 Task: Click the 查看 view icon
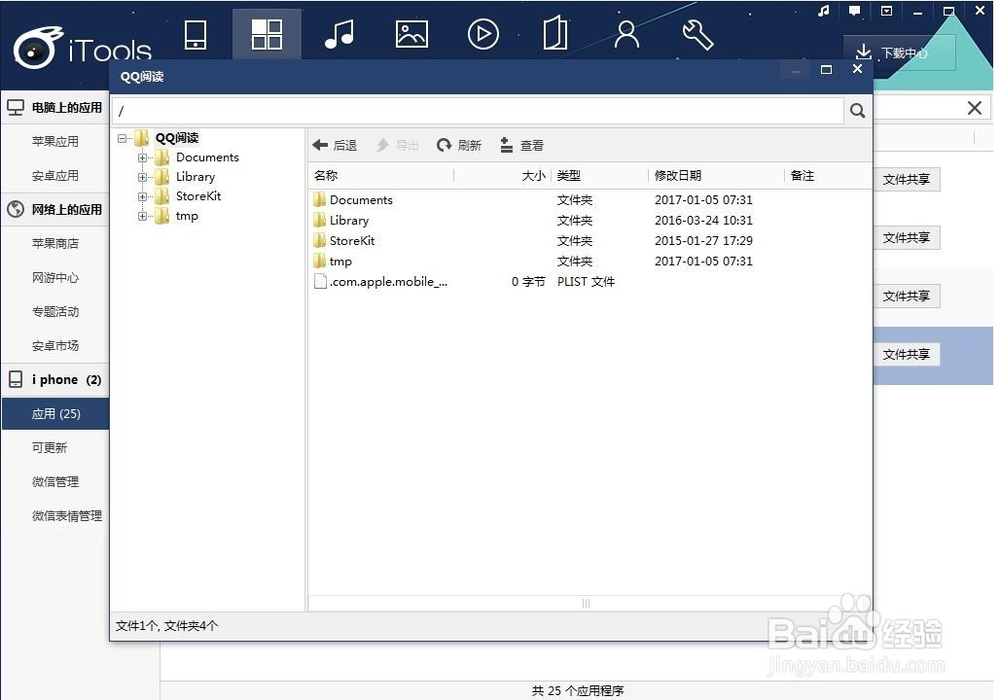pyautogui.click(x=506, y=145)
